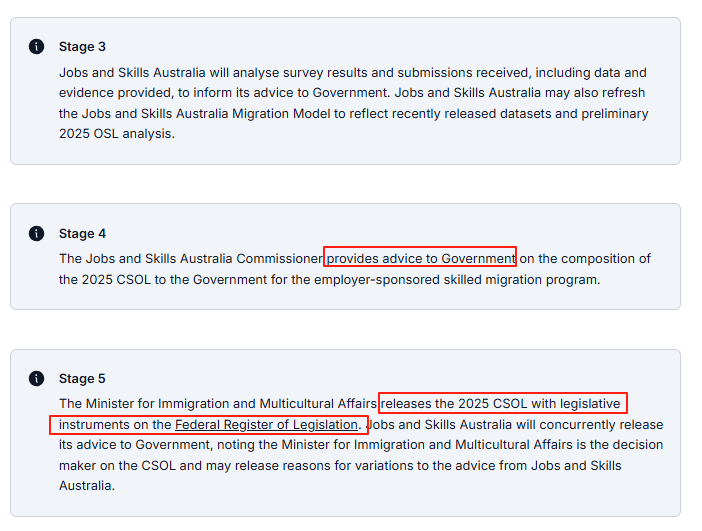Click 'The Jobs and Skills Australia Commissioner' text
The image size is (702, 531).
pos(191,259)
